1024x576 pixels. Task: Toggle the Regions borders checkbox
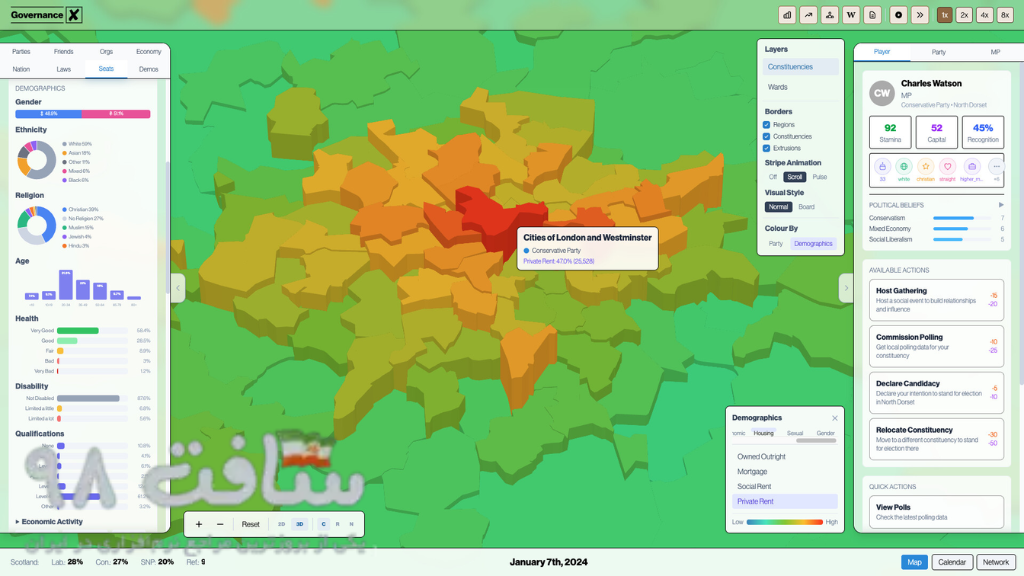click(x=767, y=125)
